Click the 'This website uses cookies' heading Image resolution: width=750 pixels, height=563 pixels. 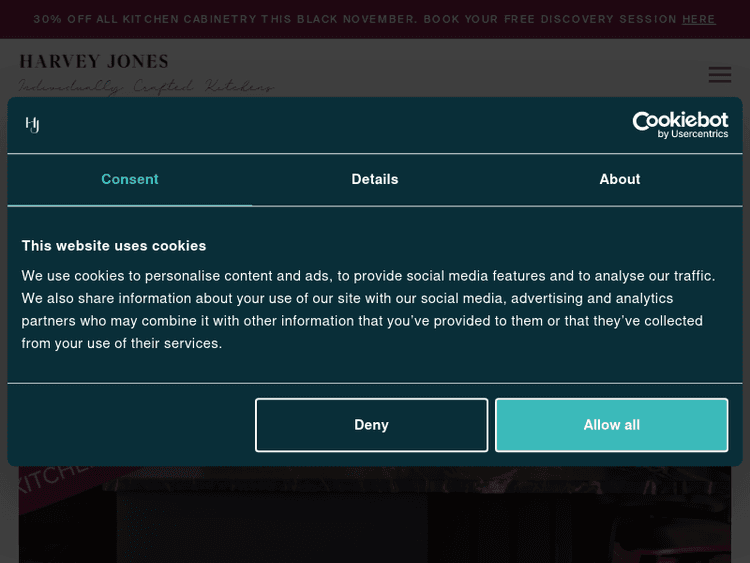114,245
